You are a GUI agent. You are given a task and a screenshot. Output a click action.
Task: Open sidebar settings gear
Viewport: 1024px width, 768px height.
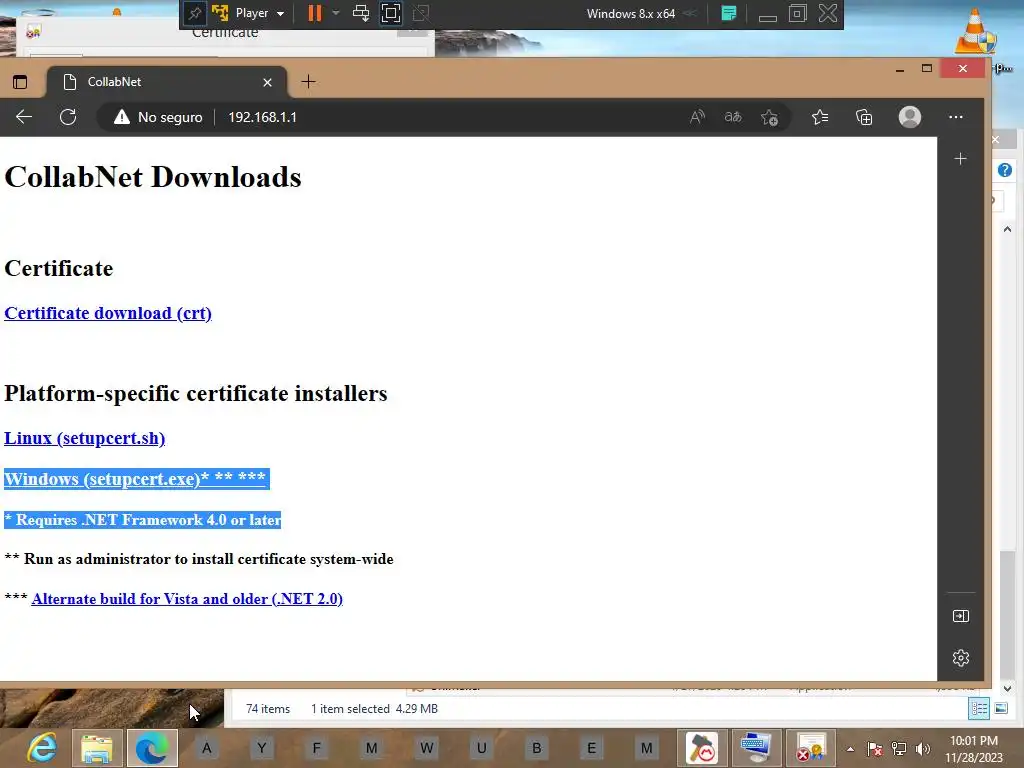pyautogui.click(x=961, y=658)
